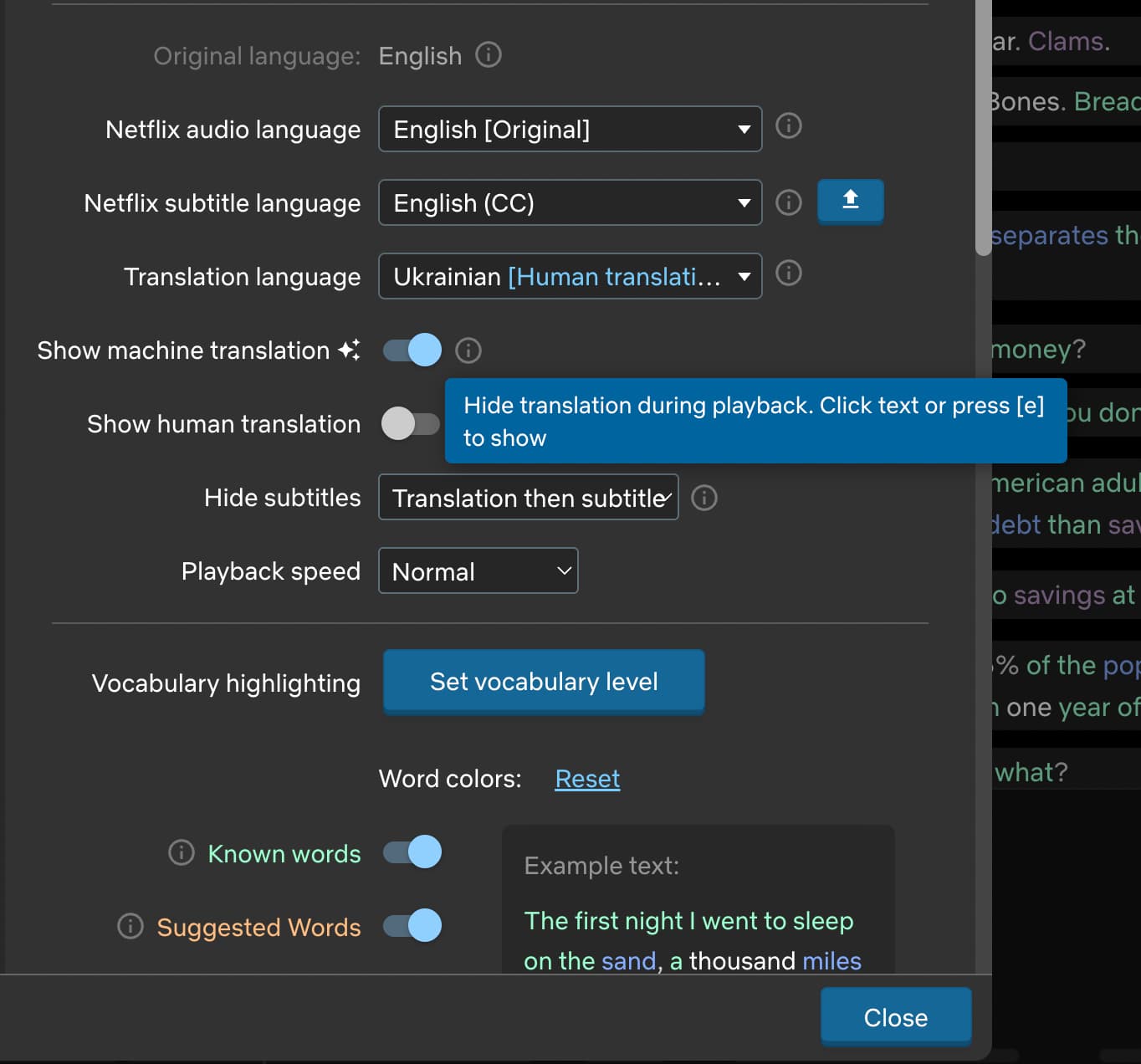
Task: Click 'Original language:' label
Action: tap(257, 56)
